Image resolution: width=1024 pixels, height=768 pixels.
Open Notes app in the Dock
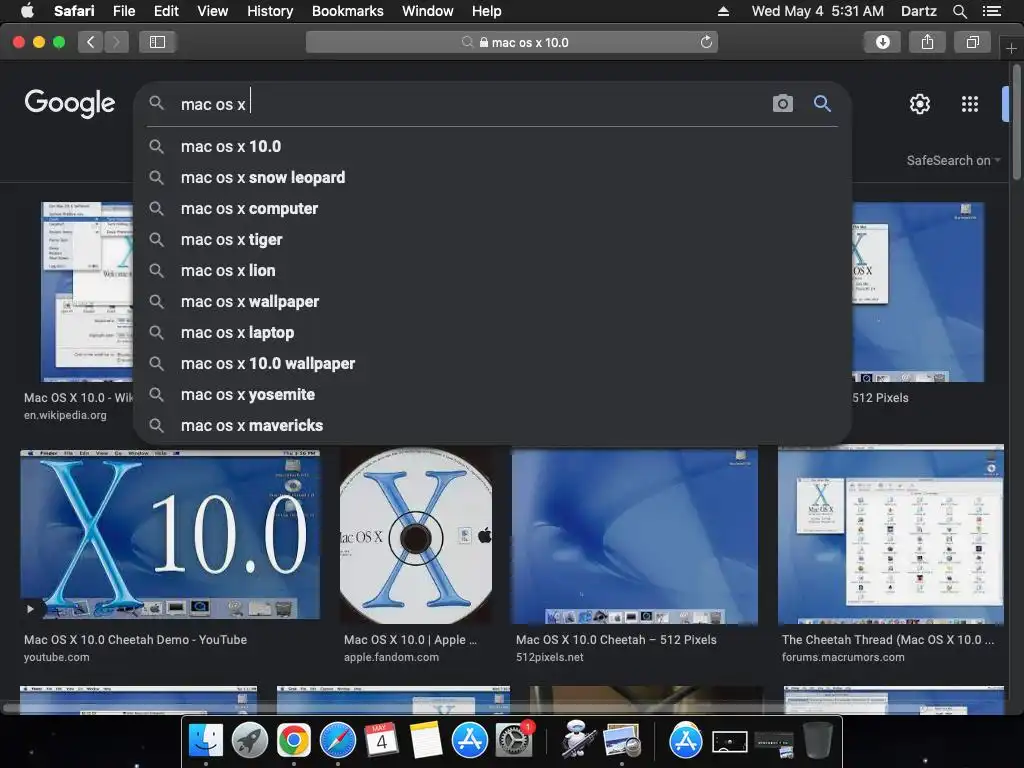pos(426,741)
